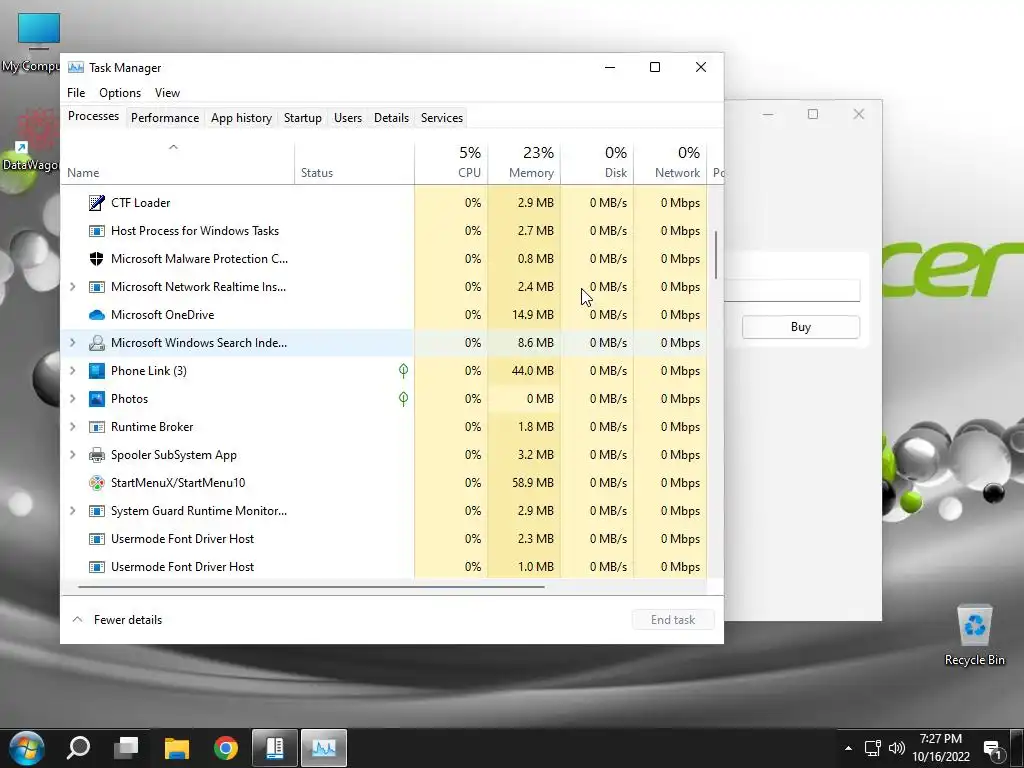The height and width of the screenshot is (768, 1024).
Task: Open the Options menu
Action: (120, 93)
